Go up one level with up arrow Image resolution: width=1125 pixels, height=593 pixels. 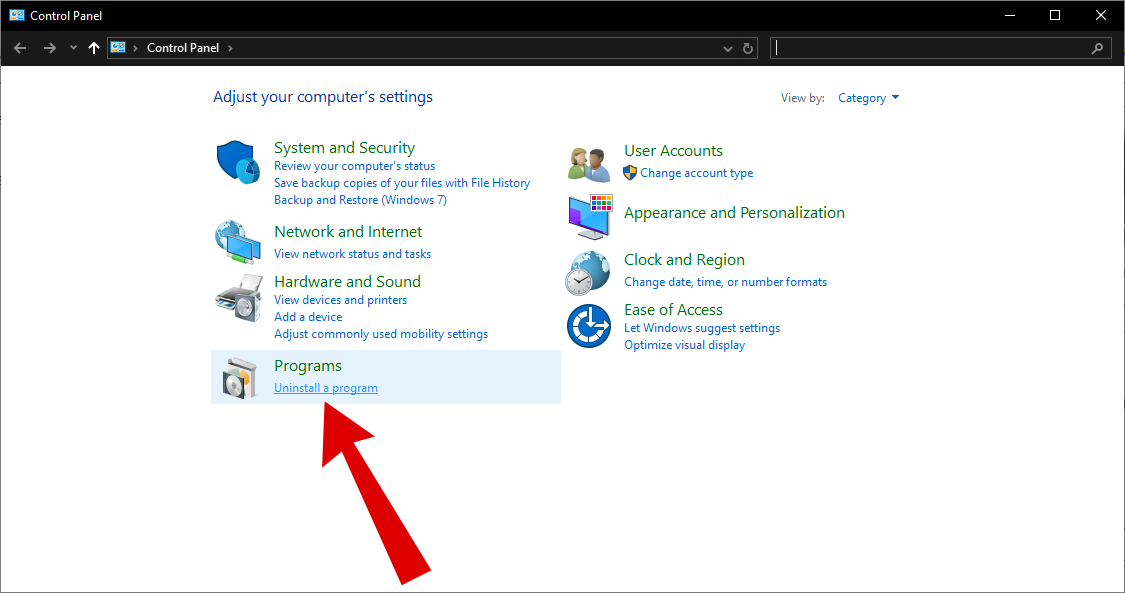93,48
